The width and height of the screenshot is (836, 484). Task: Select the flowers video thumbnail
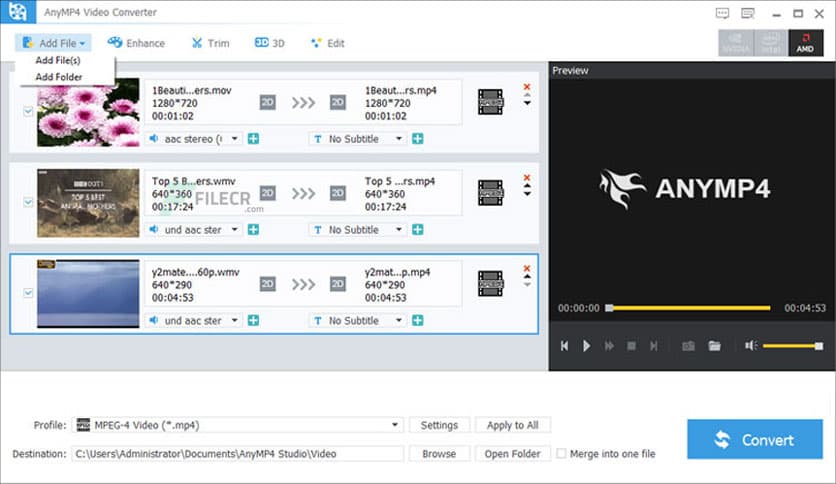click(88, 112)
